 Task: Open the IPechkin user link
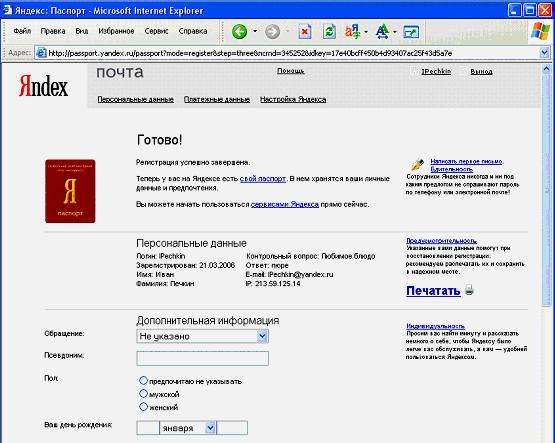(x=436, y=71)
